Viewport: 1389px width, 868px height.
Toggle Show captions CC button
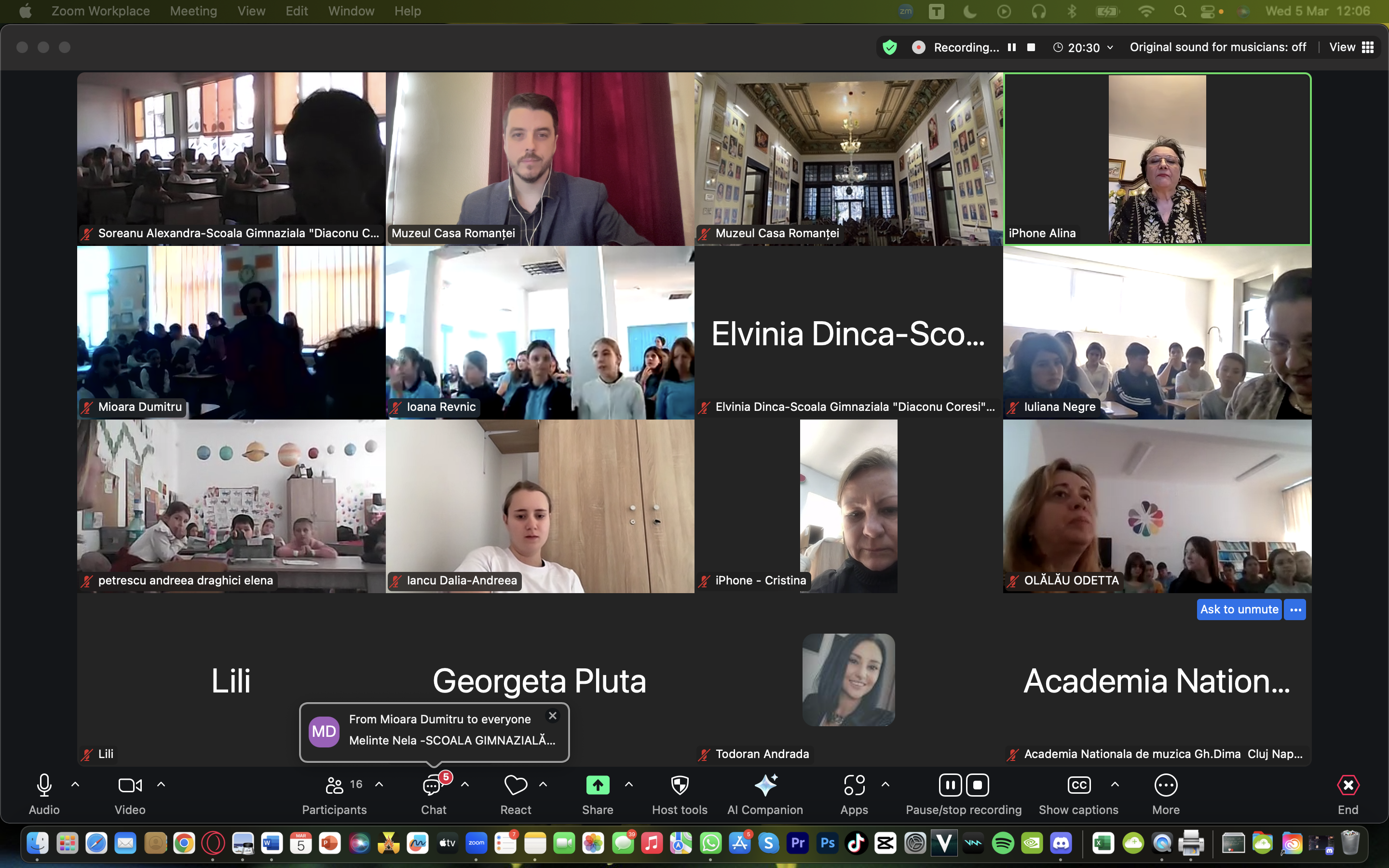coord(1078,786)
